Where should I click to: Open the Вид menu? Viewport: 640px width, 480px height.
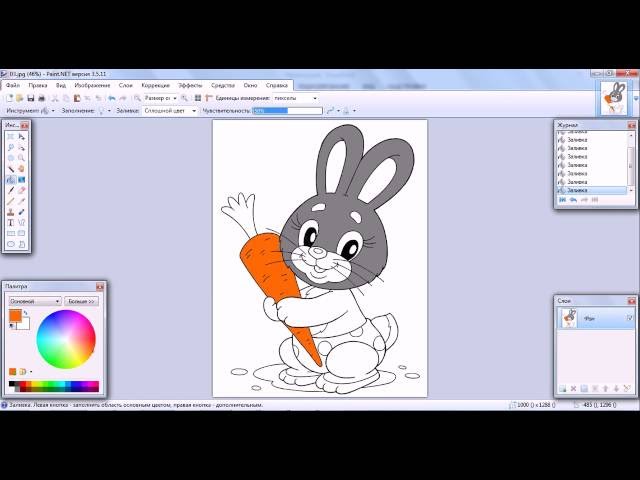(x=61, y=85)
